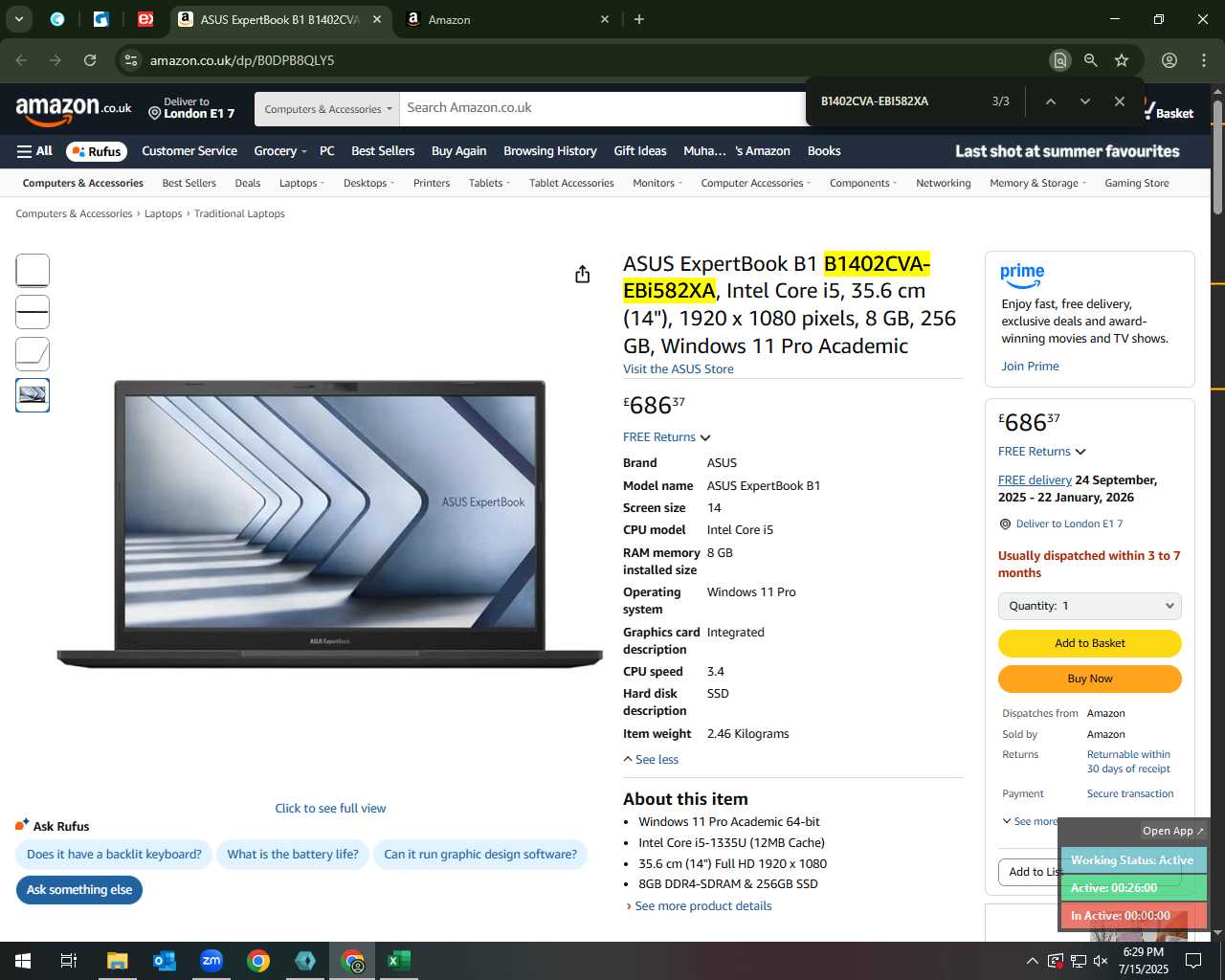Expand FREE Returns in buy box
1225x980 pixels.
[1042, 452]
